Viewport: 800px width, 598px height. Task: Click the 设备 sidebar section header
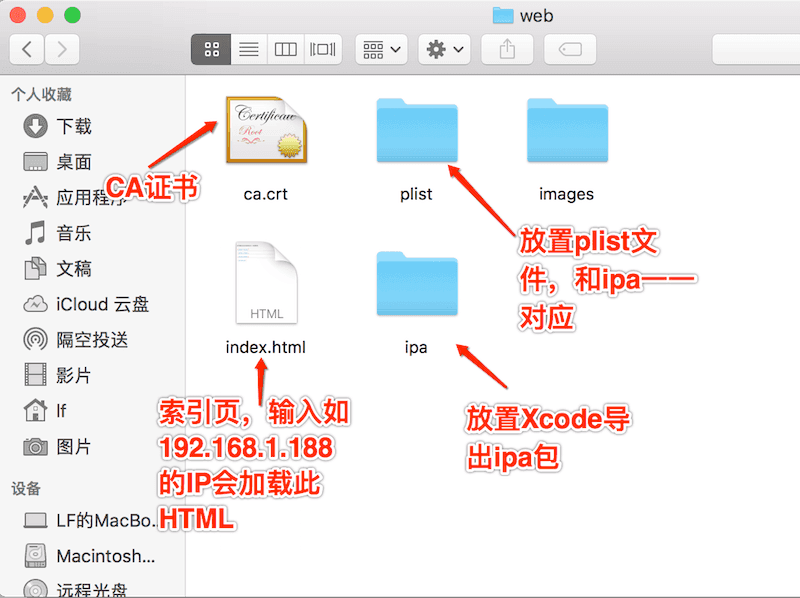coord(26,489)
